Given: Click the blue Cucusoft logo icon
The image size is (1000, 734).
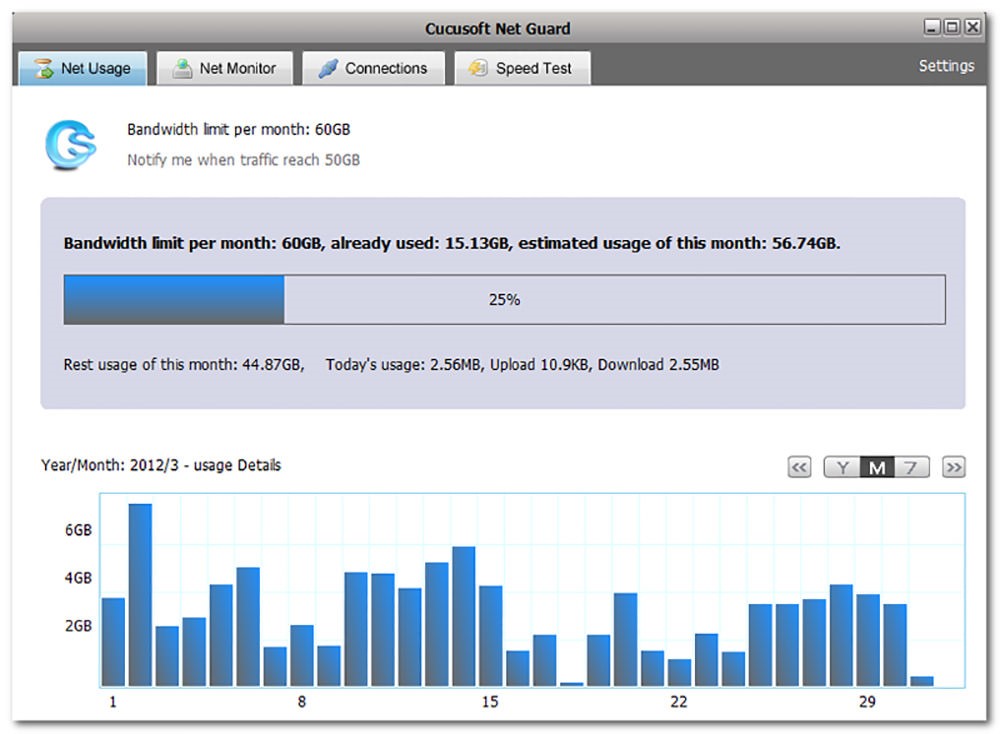Looking at the screenshot, I should pos(70,145).
